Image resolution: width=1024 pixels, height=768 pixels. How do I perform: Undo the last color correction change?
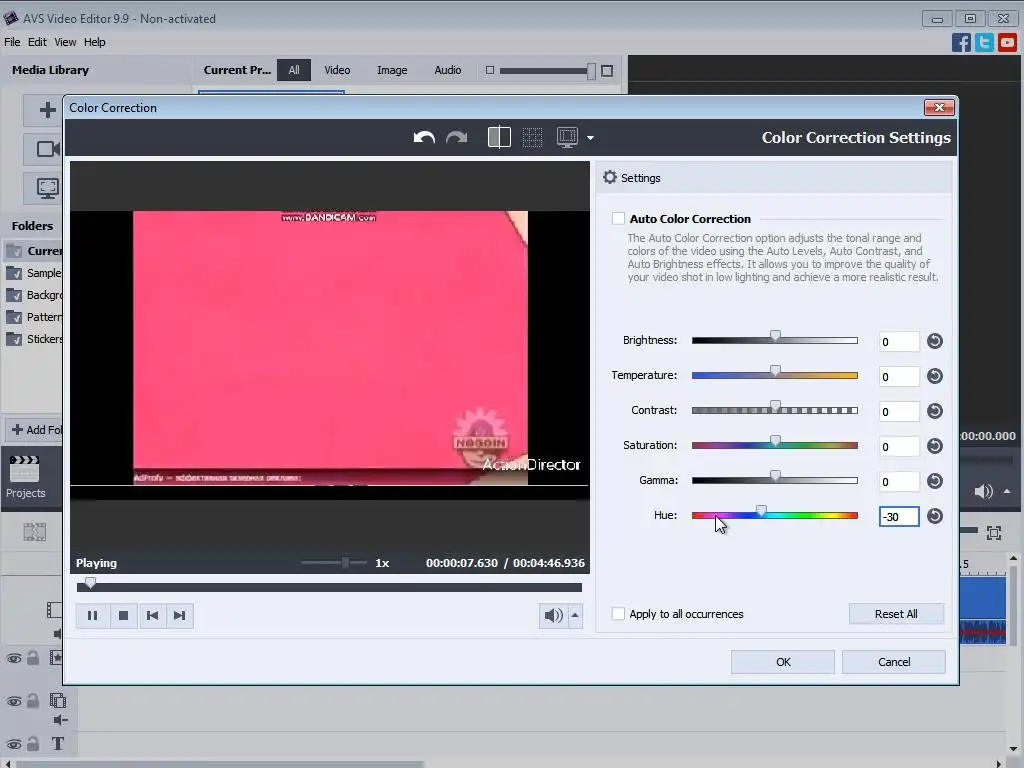(x=424, y=138)
